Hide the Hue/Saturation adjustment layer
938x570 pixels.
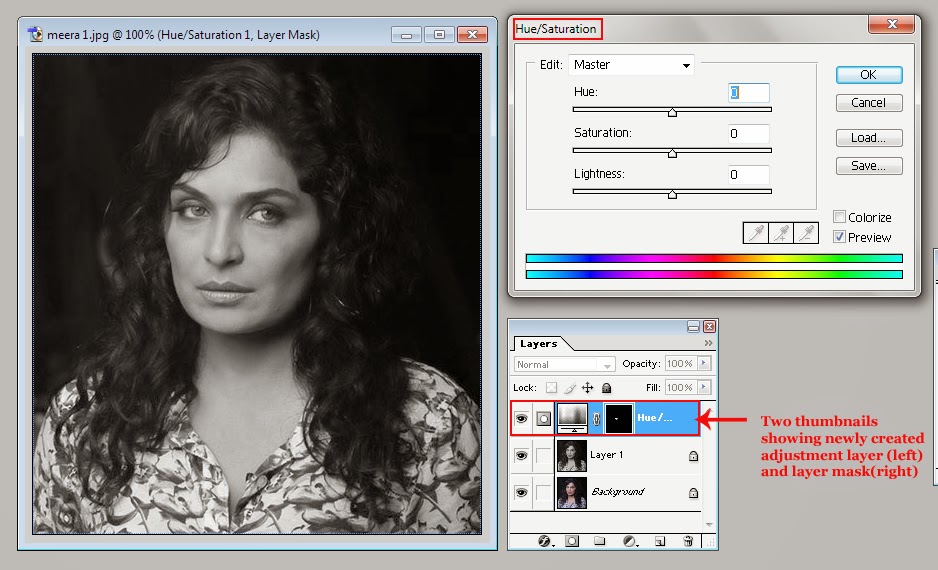(x=522, y=419)
